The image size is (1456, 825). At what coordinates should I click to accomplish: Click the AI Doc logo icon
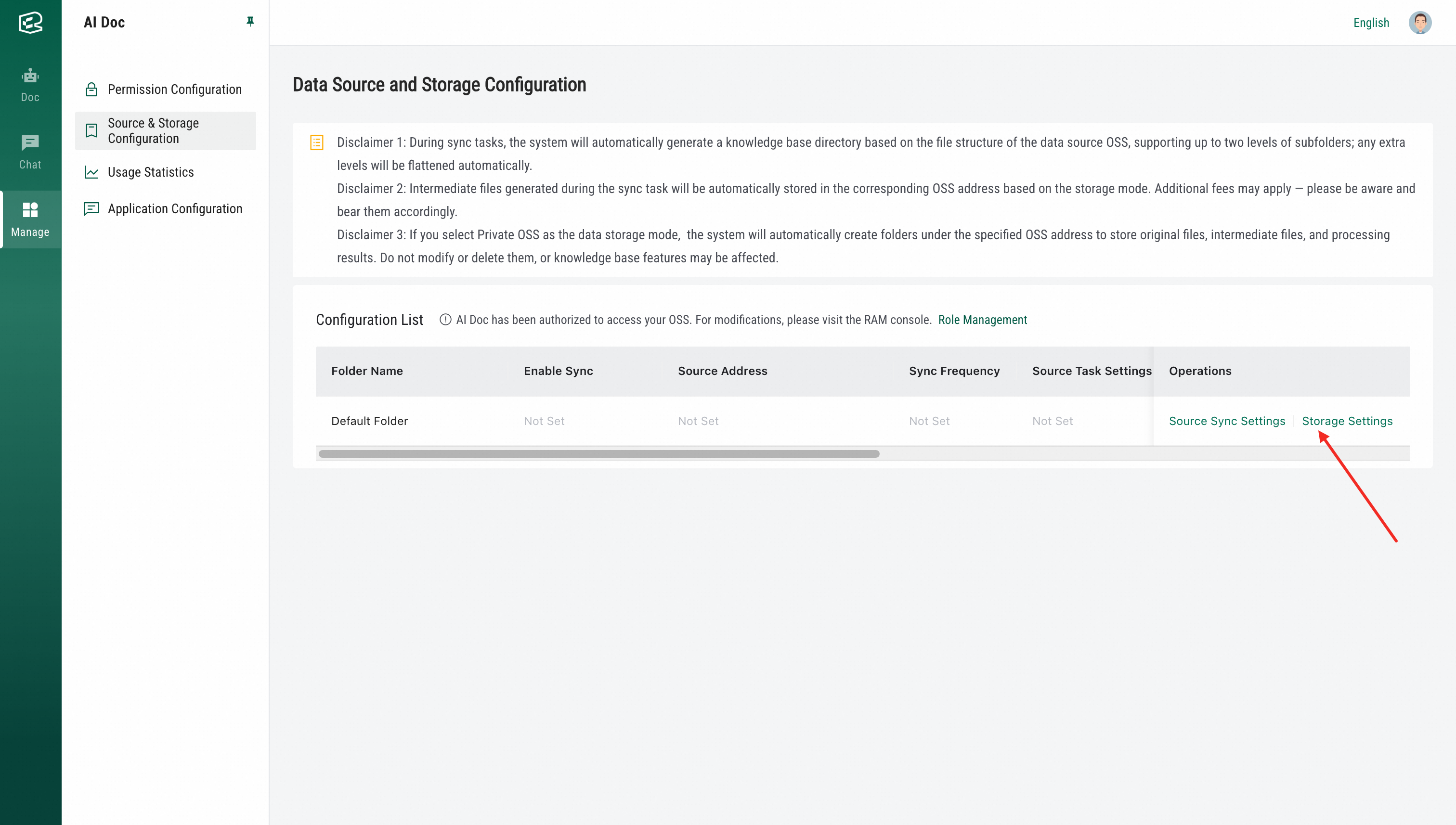(x=31, y=23)
